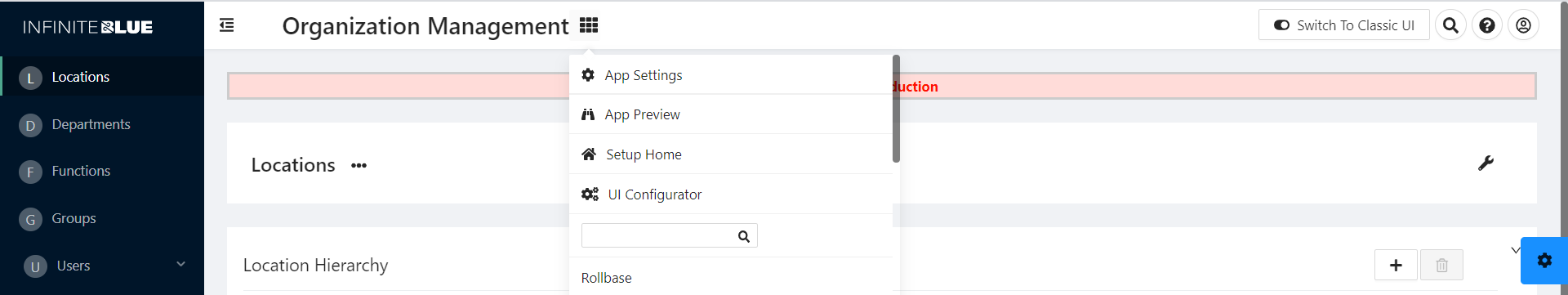Click the Rollbase app link
The image size is (1568, 295).
[x=606, y=278]
